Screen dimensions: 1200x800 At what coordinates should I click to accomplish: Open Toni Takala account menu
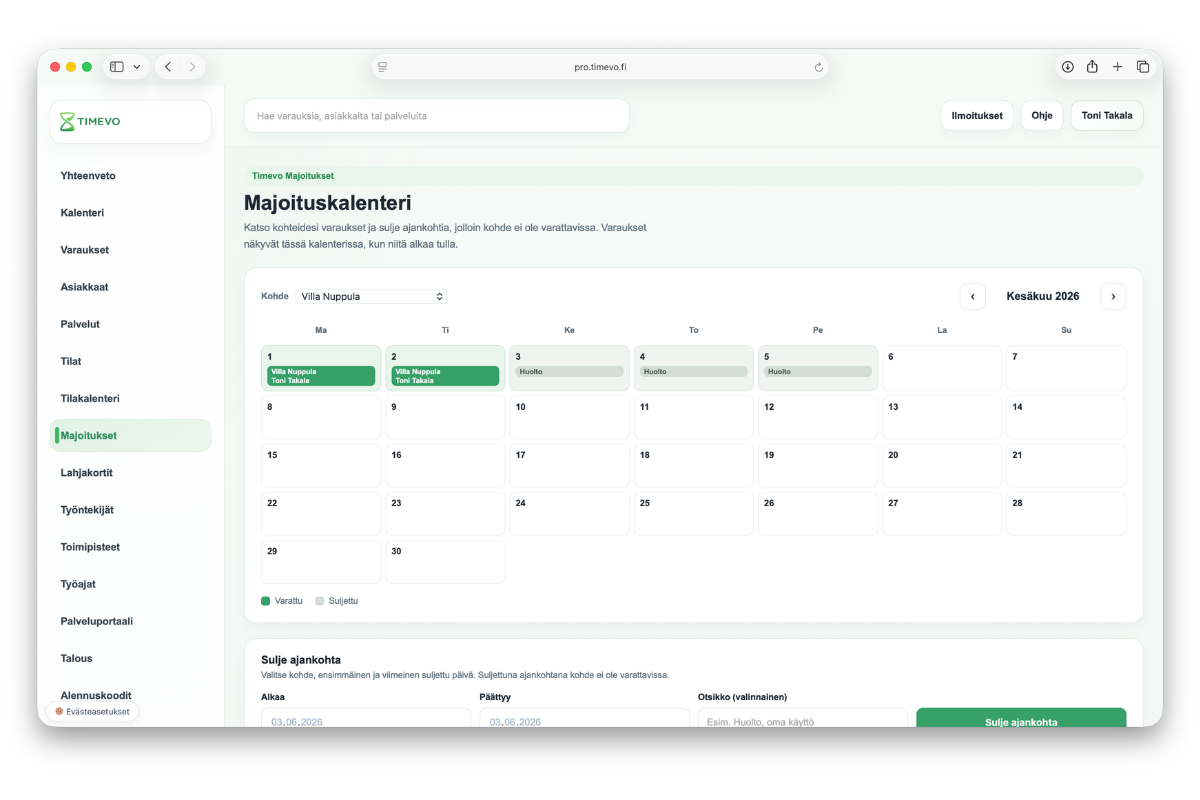(x=1107, y=116)
